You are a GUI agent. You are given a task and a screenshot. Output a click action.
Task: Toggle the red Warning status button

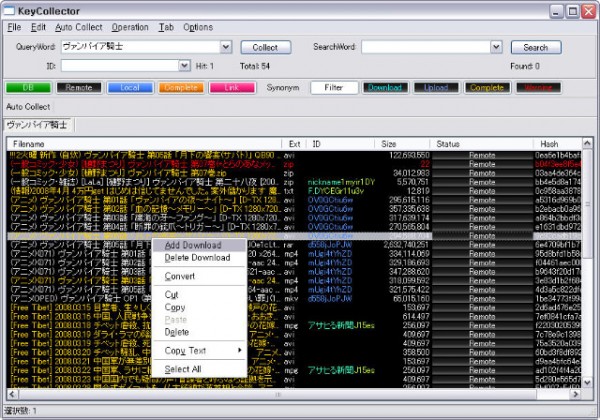coord(538,88)
